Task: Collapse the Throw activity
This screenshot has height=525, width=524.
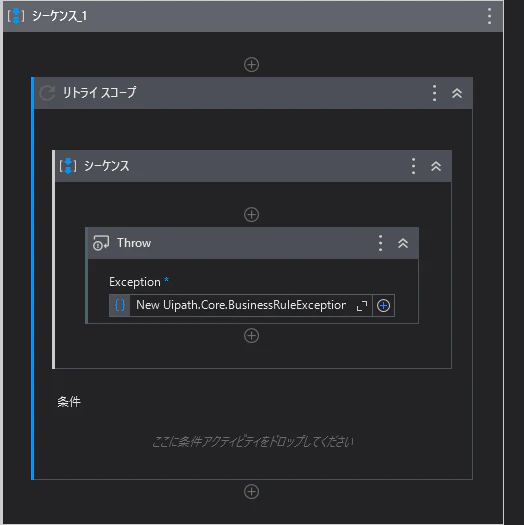Action: (403, 243)
